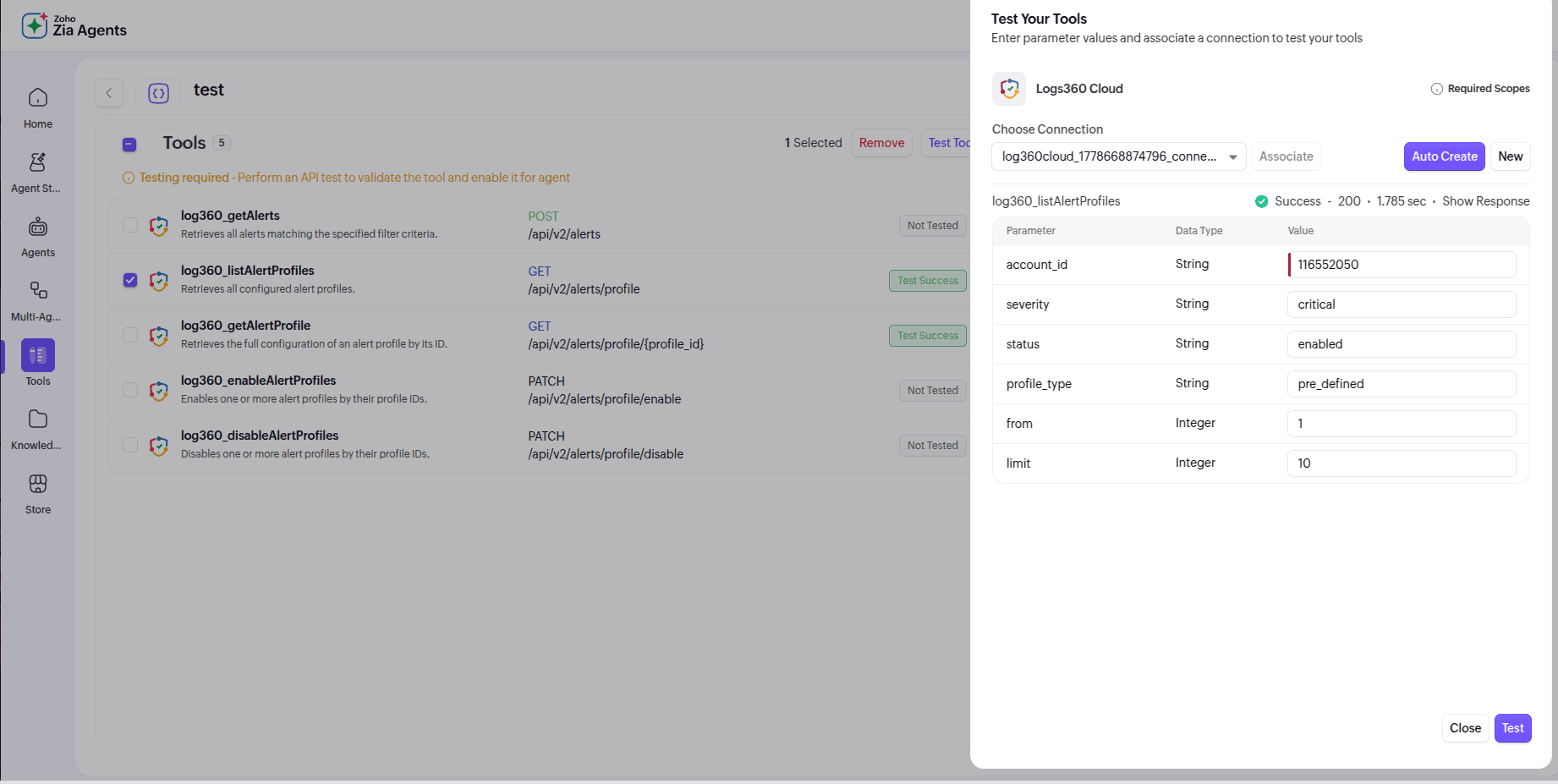
Task: Click the Logs360 Cloud service name
Action: (x=1079, y=89)
